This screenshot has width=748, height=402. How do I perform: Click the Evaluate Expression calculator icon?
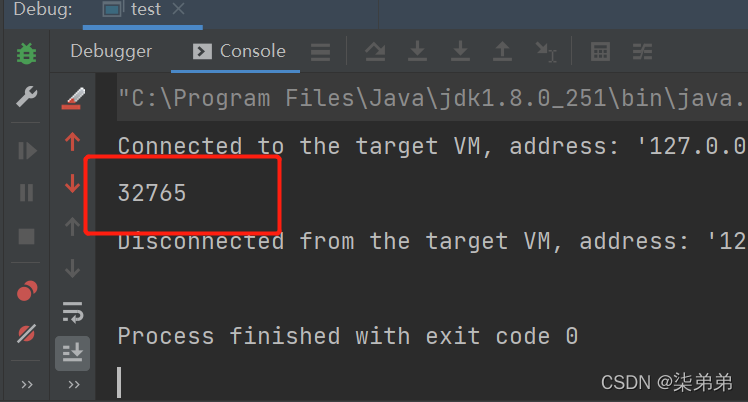coord(600,52)
